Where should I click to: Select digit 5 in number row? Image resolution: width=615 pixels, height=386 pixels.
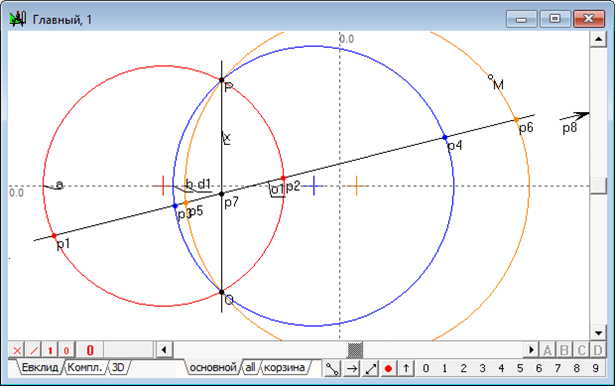[520, 368]
